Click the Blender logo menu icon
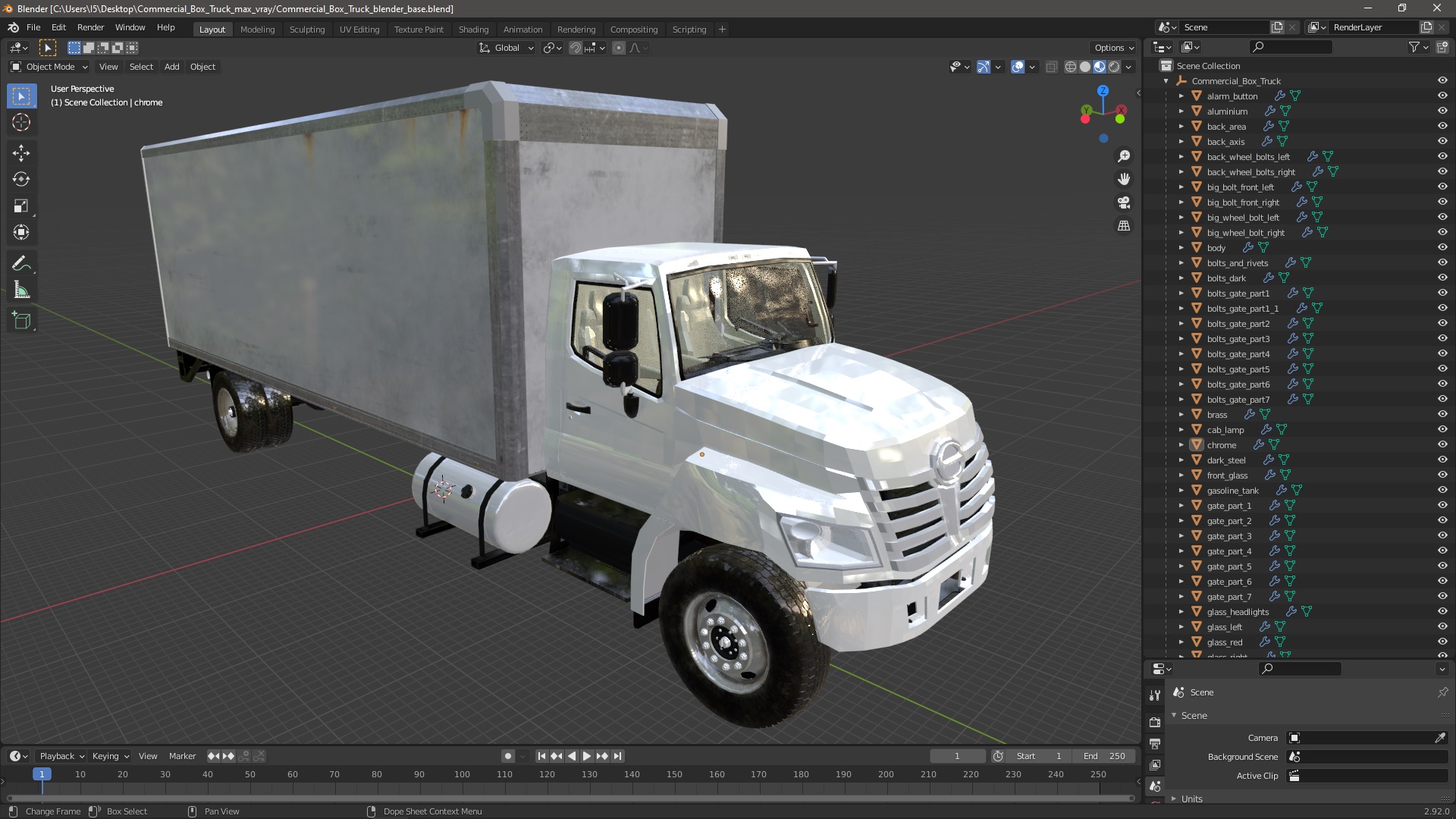1456x819 pixels. coord(13,27)
